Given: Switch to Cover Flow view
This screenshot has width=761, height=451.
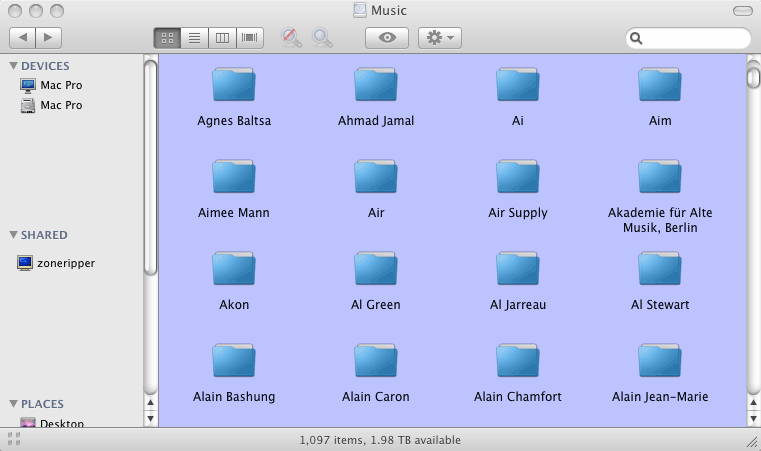Looking at the screenshot, I should point(250,38).
